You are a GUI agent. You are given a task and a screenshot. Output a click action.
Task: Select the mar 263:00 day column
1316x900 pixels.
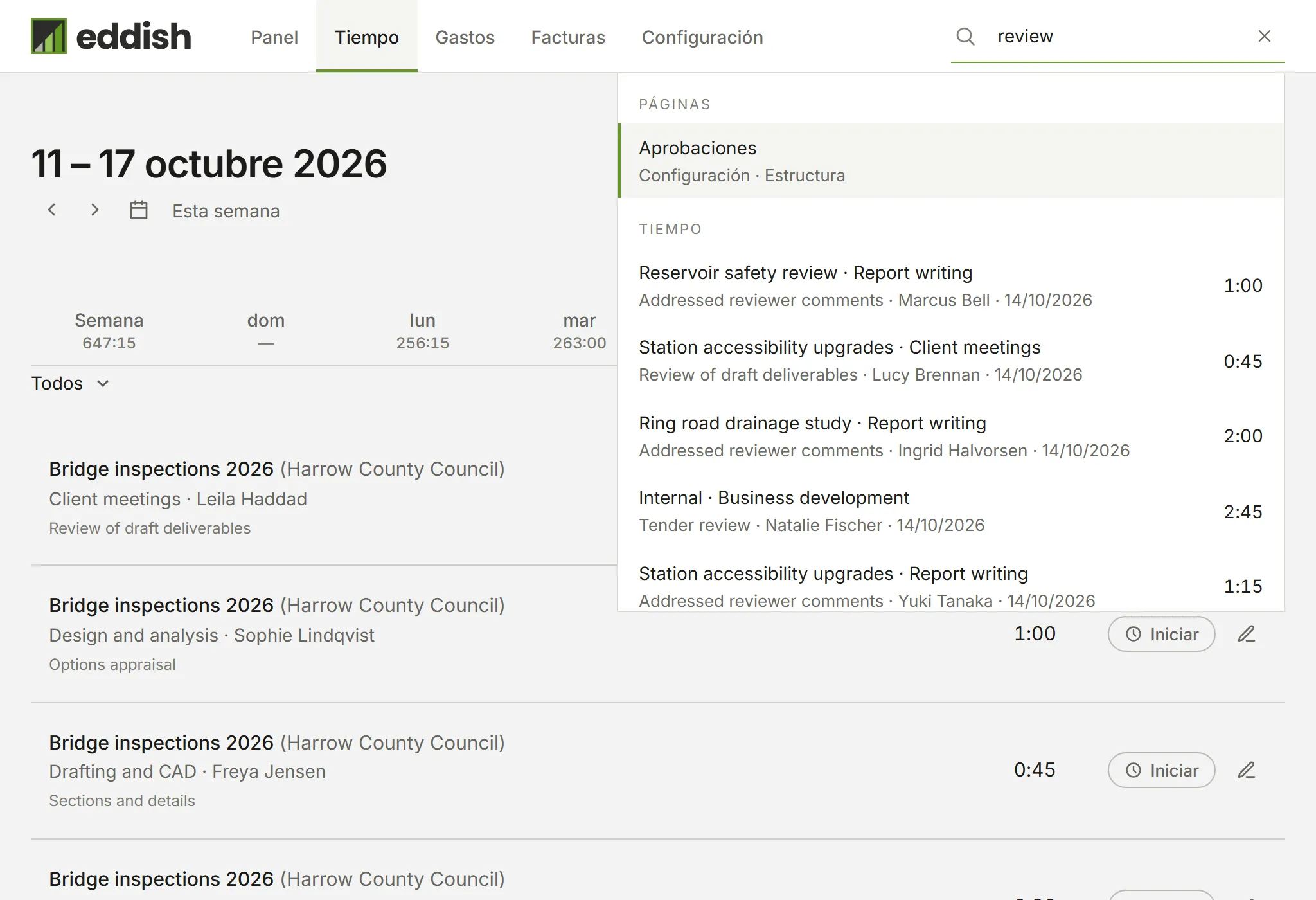[579, 330]
